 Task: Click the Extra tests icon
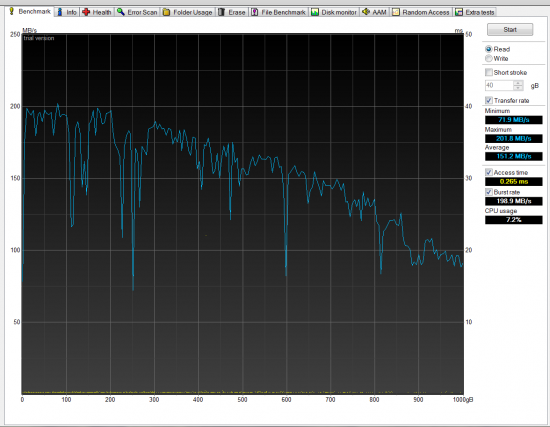[458, 12]
